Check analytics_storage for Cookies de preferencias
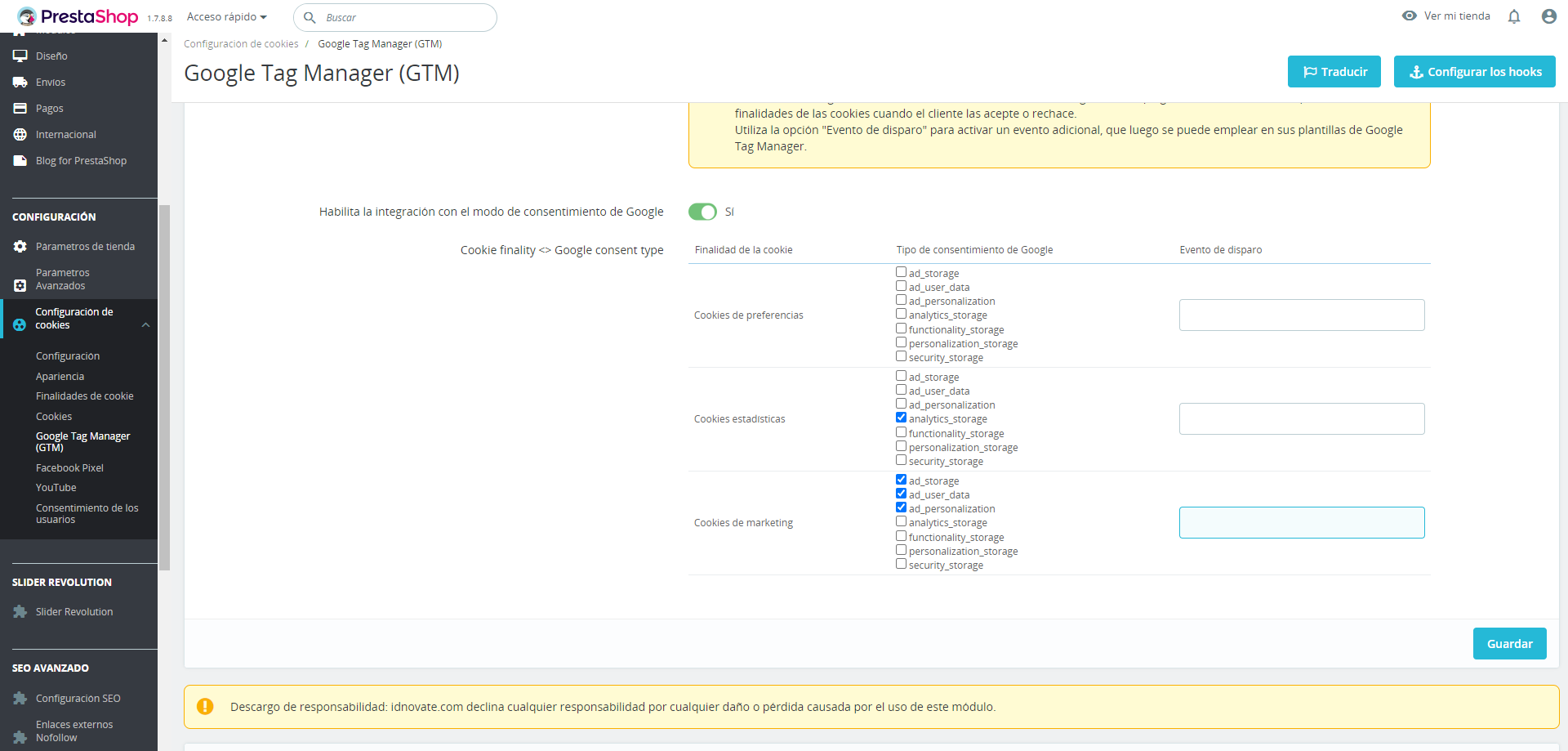This screenshot has width=1568, height=751. [901, 314]
